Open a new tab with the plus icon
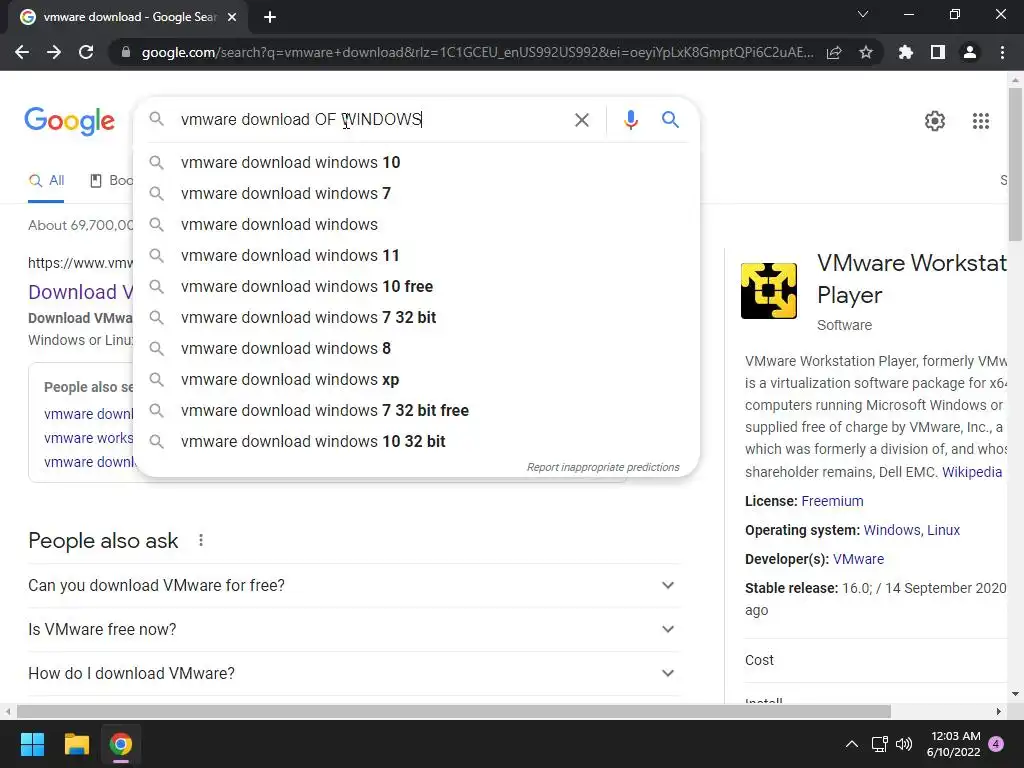 [270, 18]
